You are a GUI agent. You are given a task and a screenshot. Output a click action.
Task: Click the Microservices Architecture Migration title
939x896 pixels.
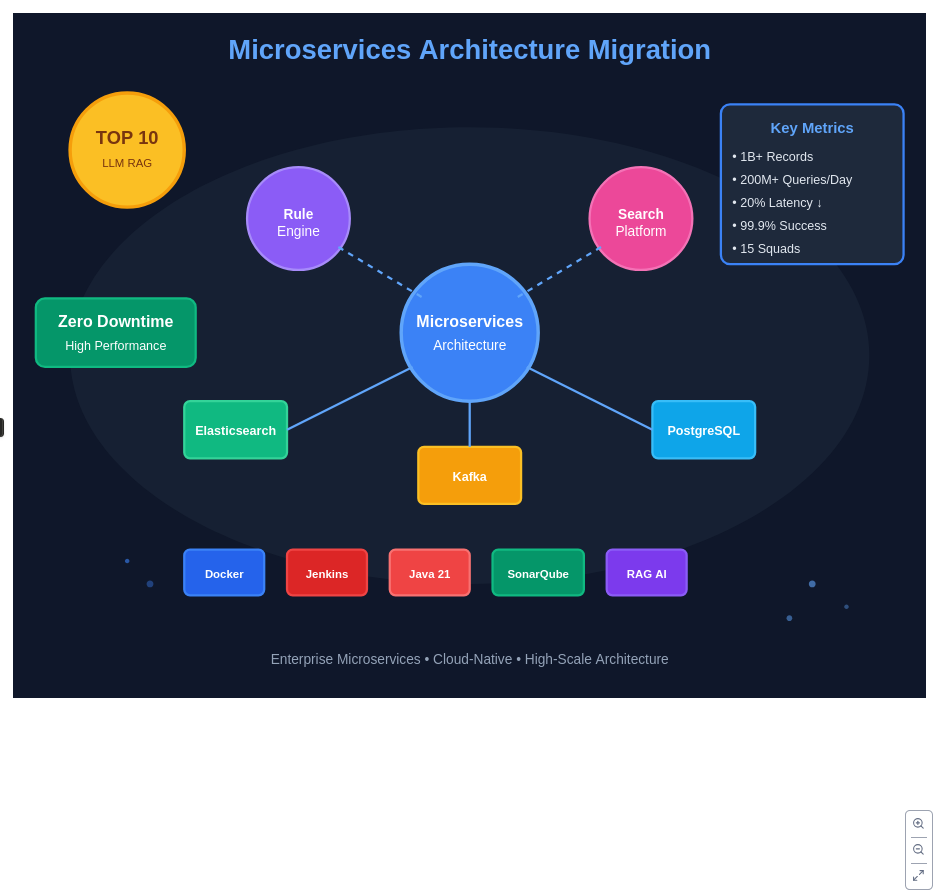[469, 50]
